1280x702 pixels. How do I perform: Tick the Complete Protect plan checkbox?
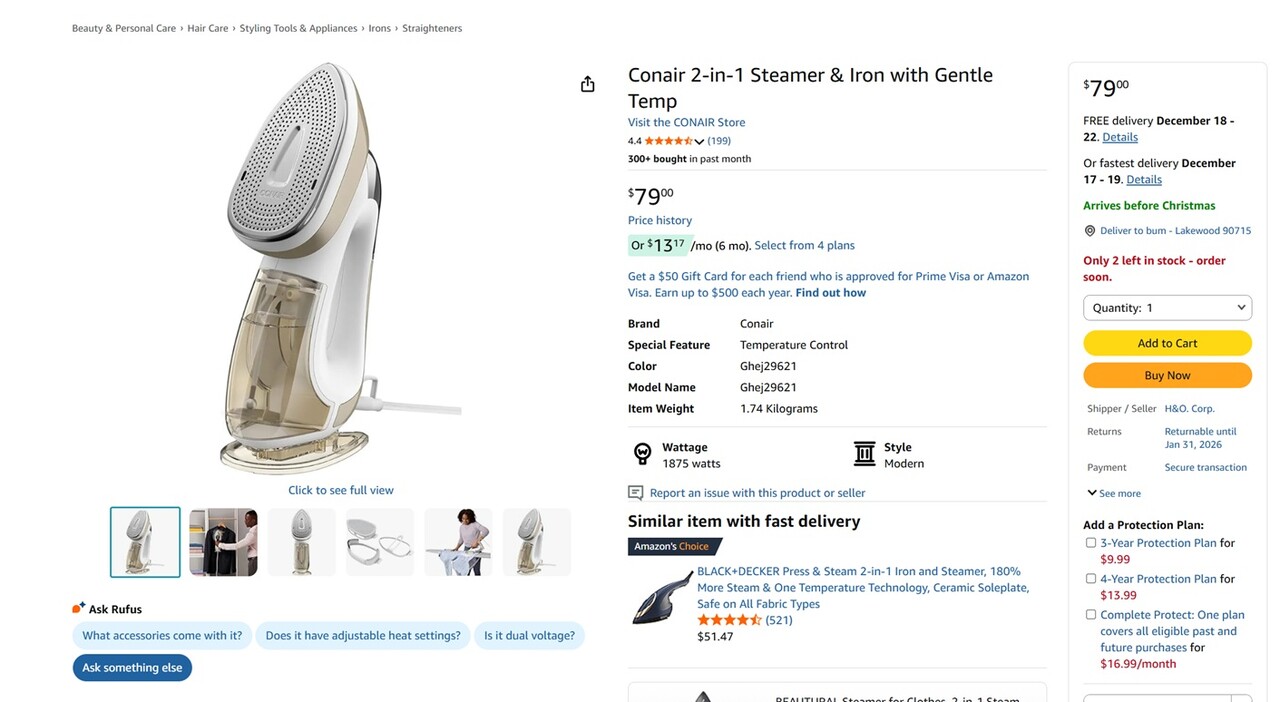[x=1091, y=615]
